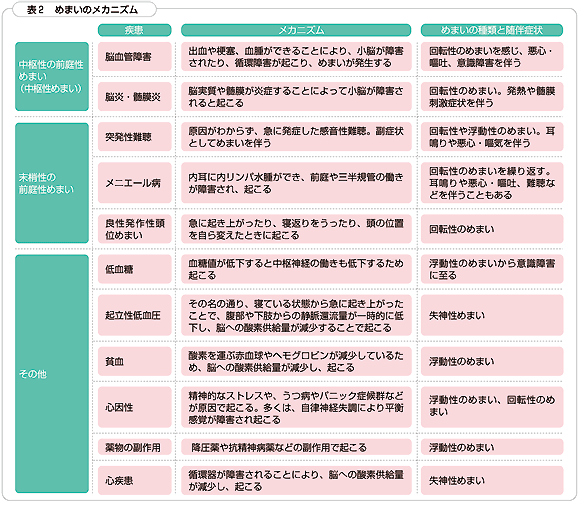
Task: Click 降圧薬や抗精神病薬 mechanism text cell
Action: click(x=296, y=447)
